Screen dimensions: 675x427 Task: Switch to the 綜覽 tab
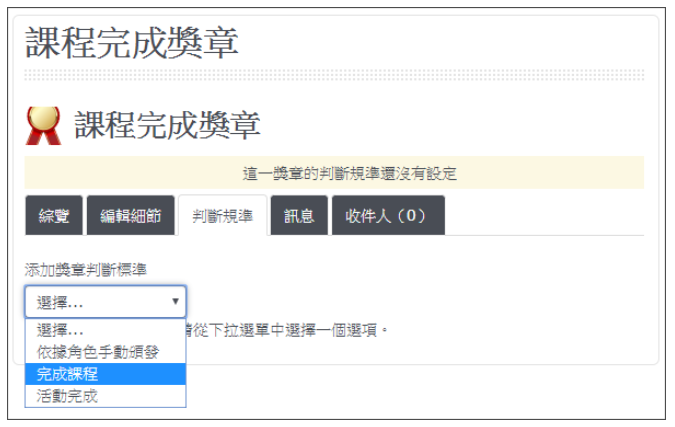point(54,216)
